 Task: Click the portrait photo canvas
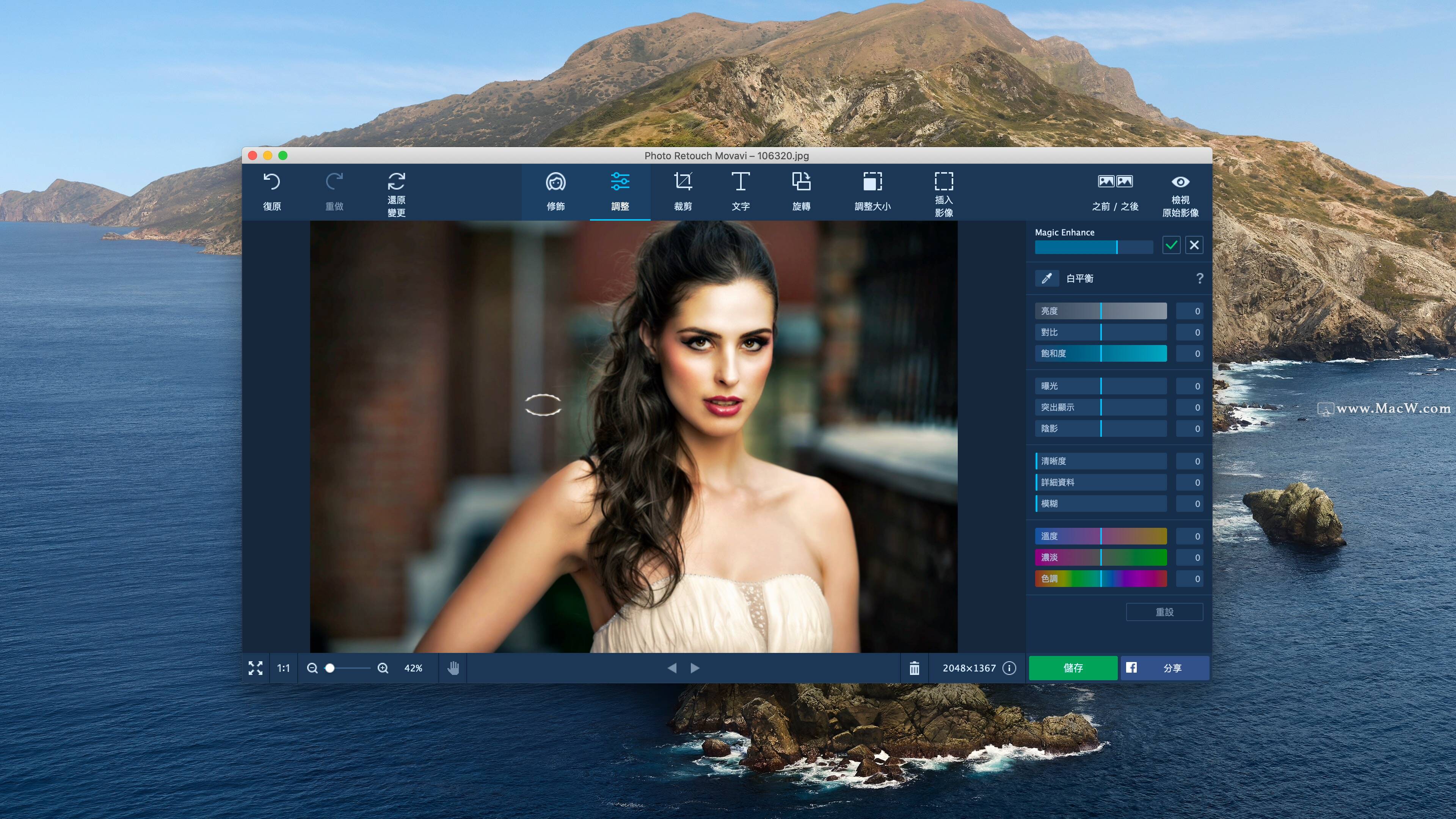pyautogui.click(x=634, y=436)
